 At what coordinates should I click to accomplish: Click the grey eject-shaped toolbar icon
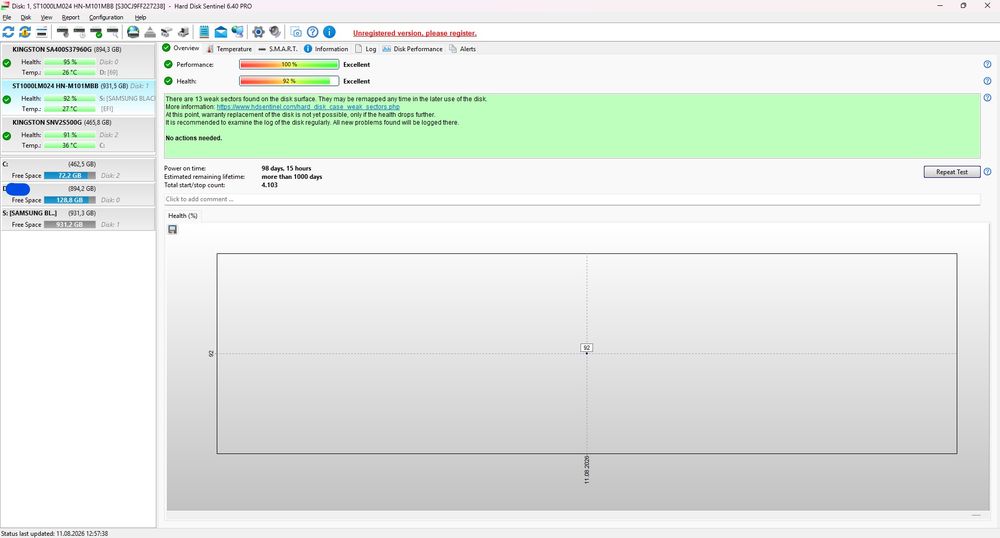(150, 32)
